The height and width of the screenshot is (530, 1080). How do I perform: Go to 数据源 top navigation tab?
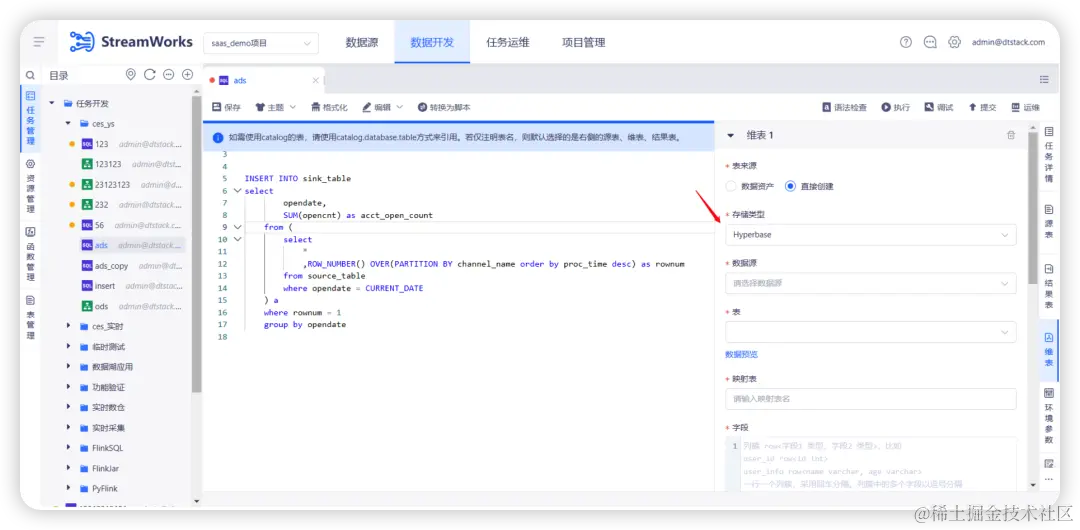click(362, 42)
